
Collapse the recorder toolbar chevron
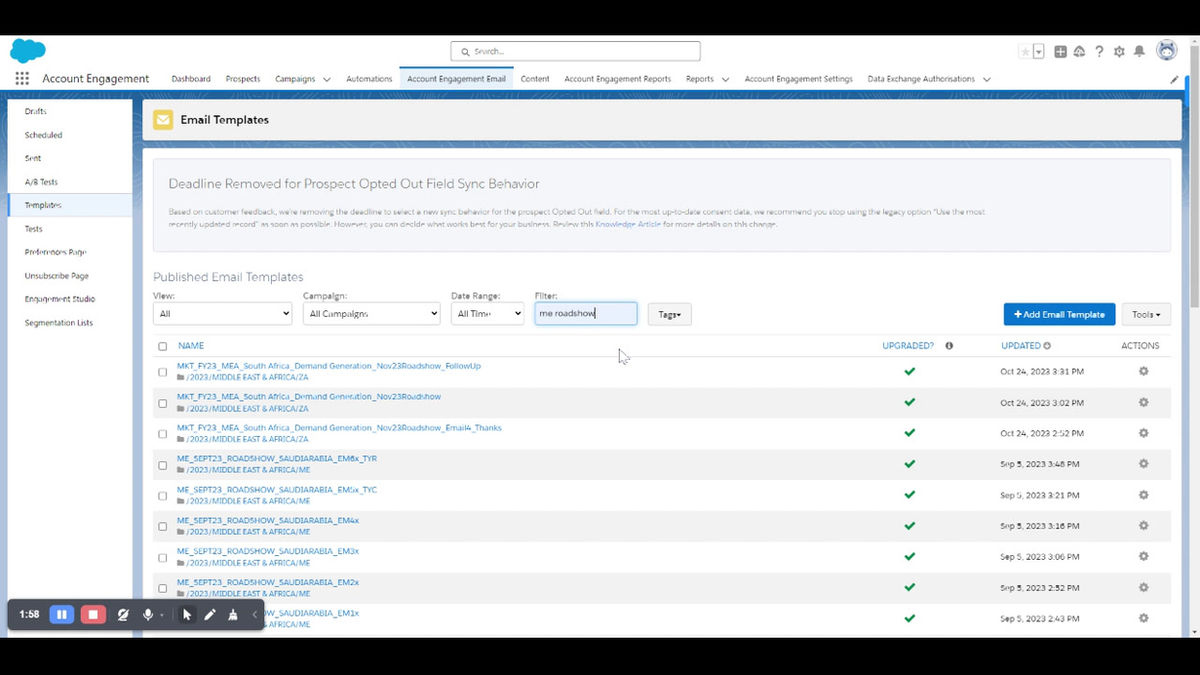(254, 614)
